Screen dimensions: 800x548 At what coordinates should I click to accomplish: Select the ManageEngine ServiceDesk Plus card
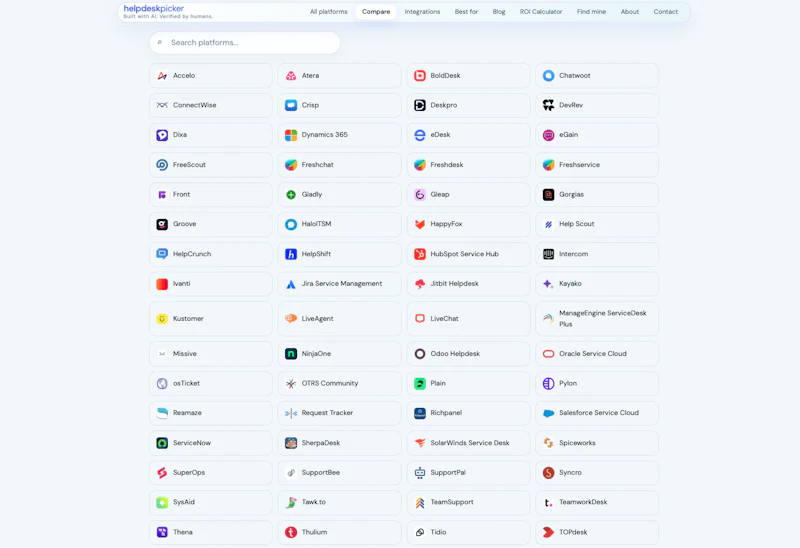[597, 319]
